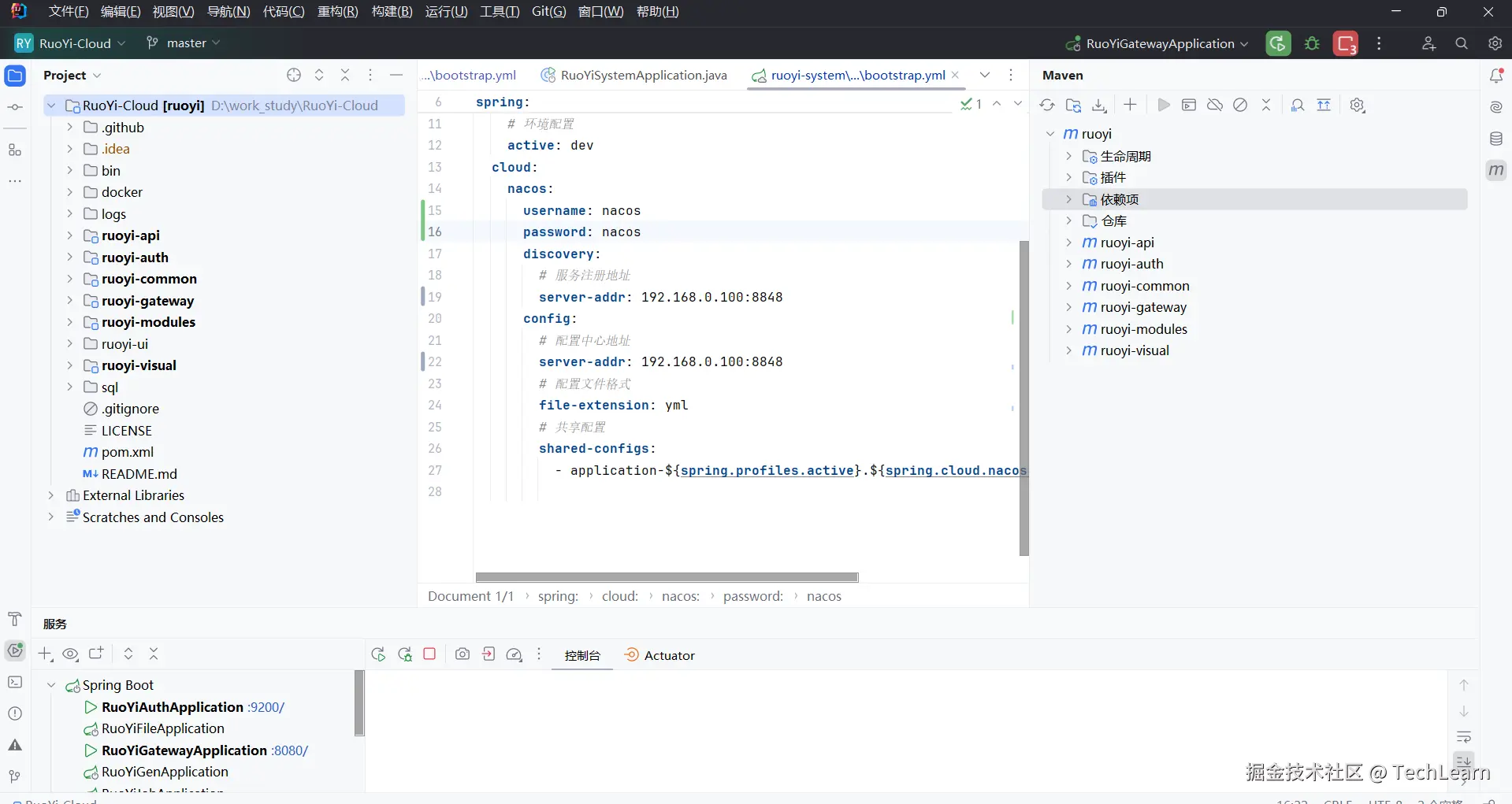Click the master branch button
This screenshot has width=1512, height=804.
pos(184,43)
